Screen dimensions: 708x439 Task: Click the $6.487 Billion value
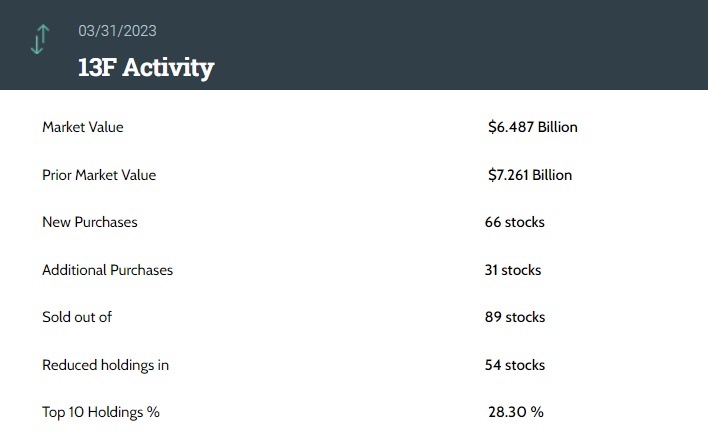532,127
